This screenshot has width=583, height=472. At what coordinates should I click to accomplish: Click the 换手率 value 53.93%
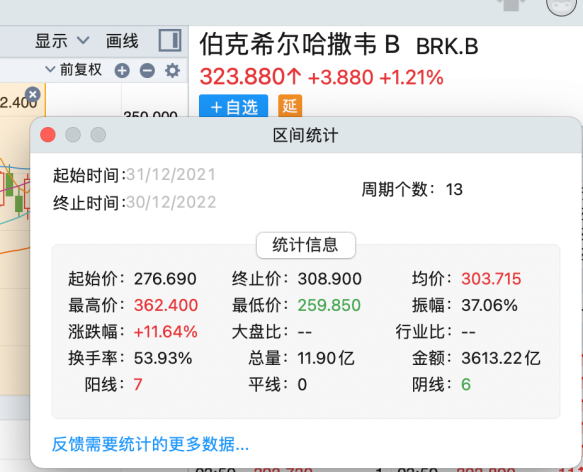click(x=163, y=358)
